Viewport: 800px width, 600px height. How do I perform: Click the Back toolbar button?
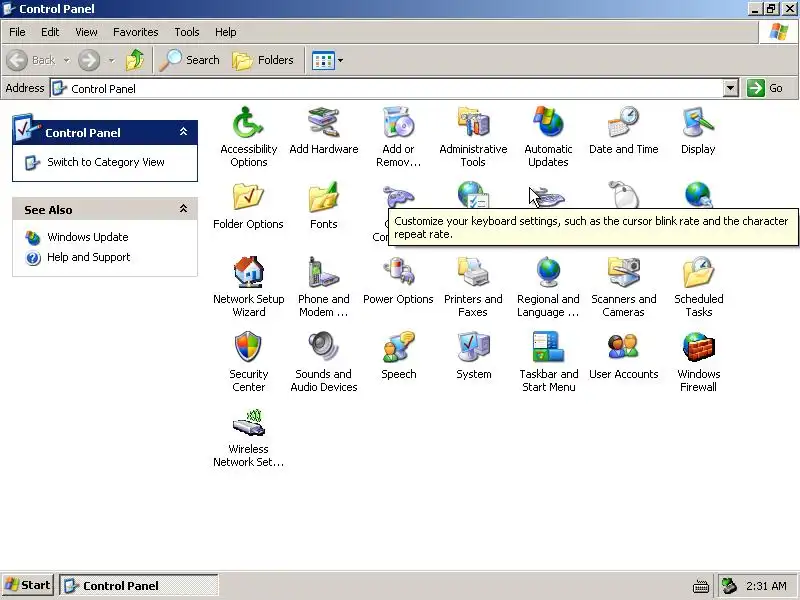point(31,60)
